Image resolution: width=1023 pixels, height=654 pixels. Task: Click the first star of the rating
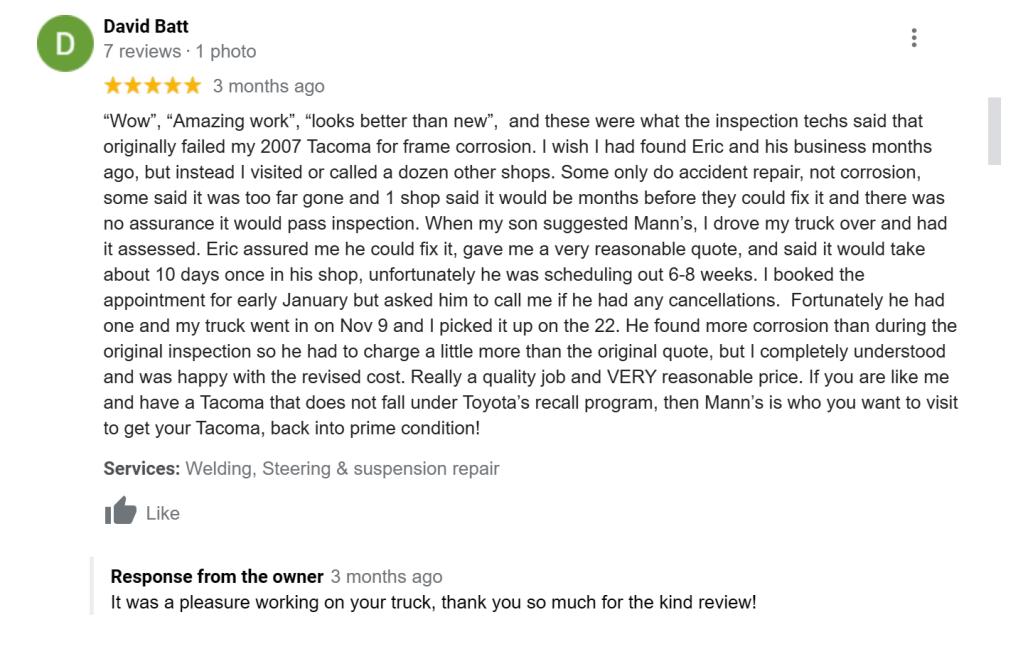(113, 86)
